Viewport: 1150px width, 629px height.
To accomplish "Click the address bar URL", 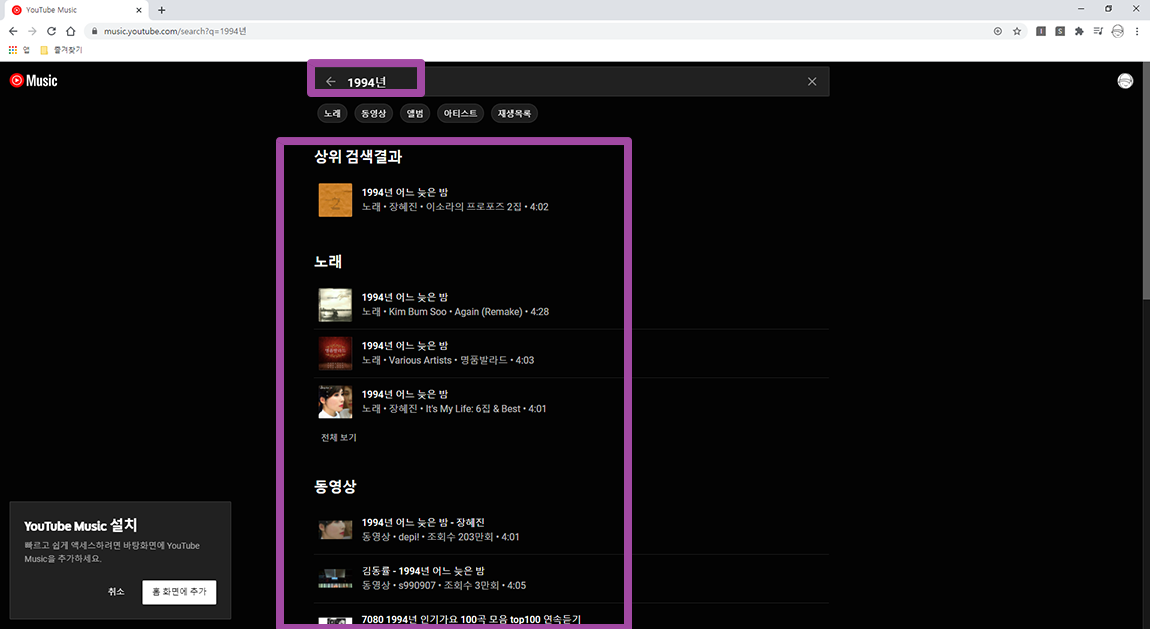I will click(175, 32).
